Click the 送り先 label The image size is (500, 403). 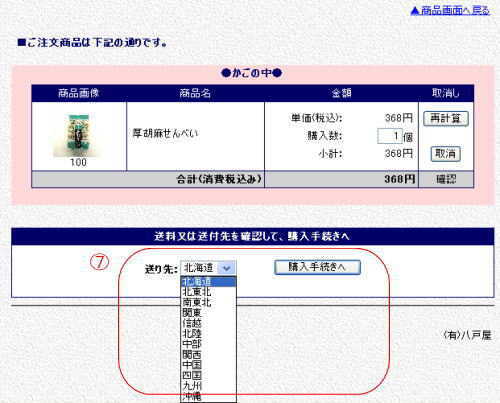tap(161, 269)
